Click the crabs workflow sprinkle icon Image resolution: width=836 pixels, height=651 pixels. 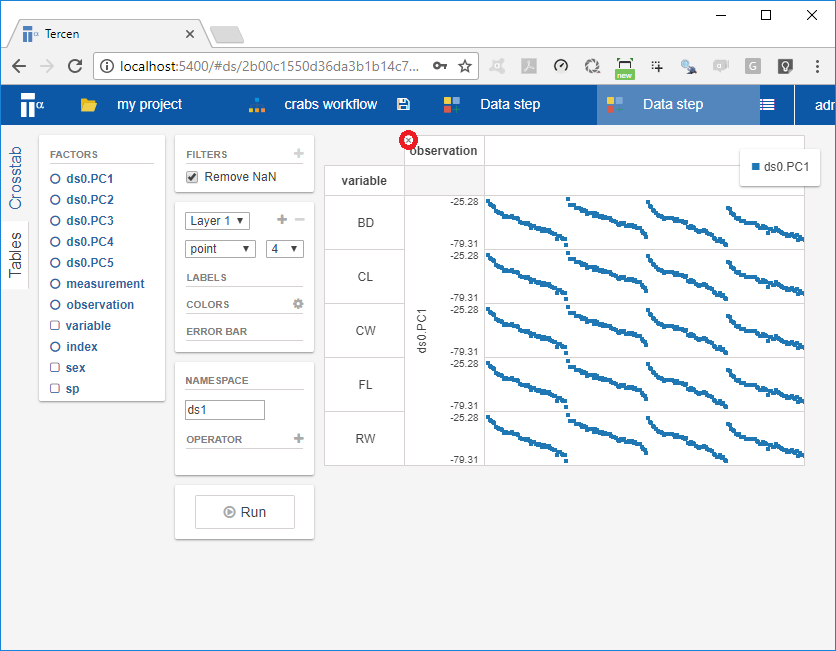(x=255, y=104)
